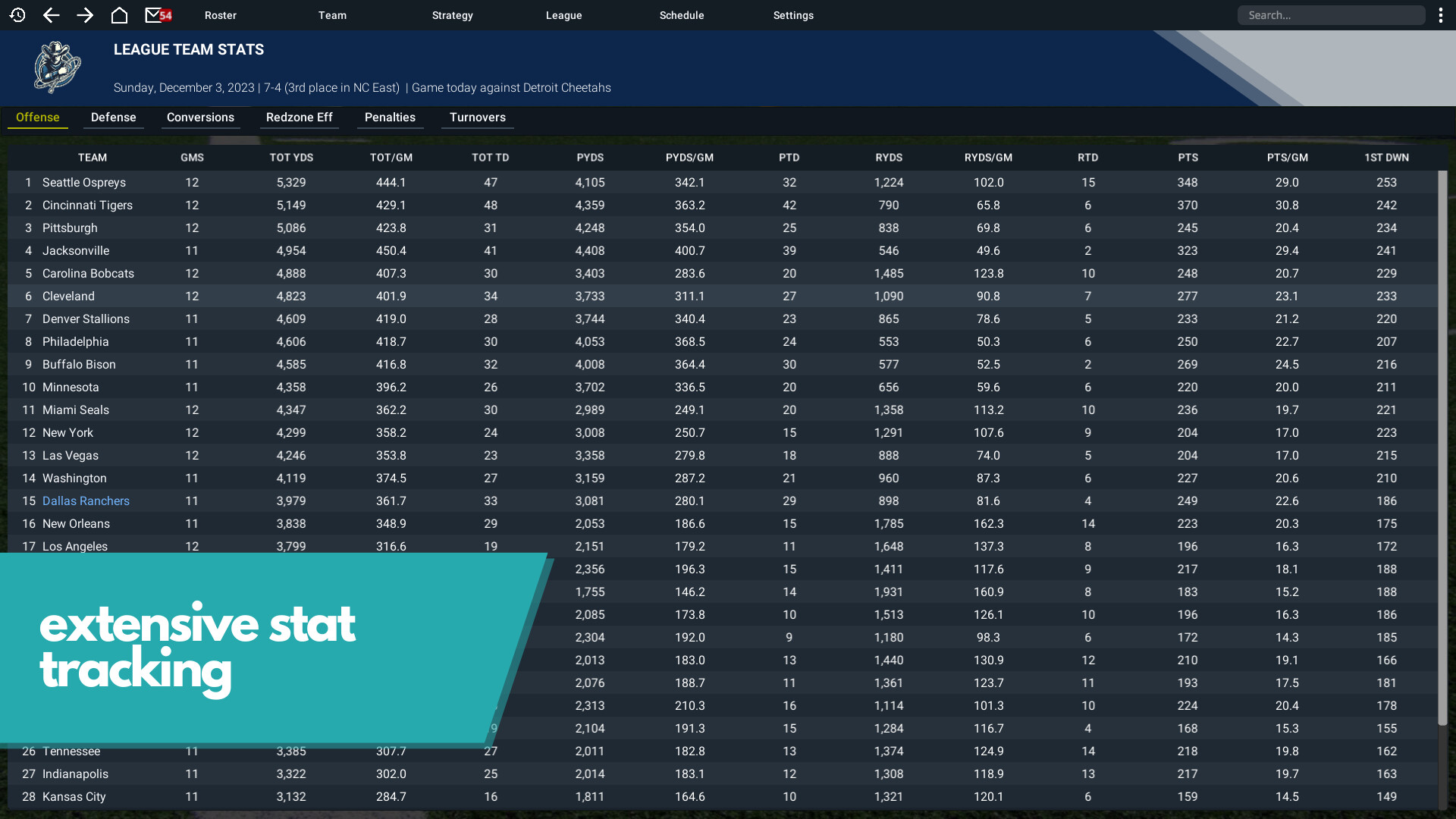1456x819 pixels.
Task: Select the Seattle Ospreys row
Action: (x=84, y=183)
